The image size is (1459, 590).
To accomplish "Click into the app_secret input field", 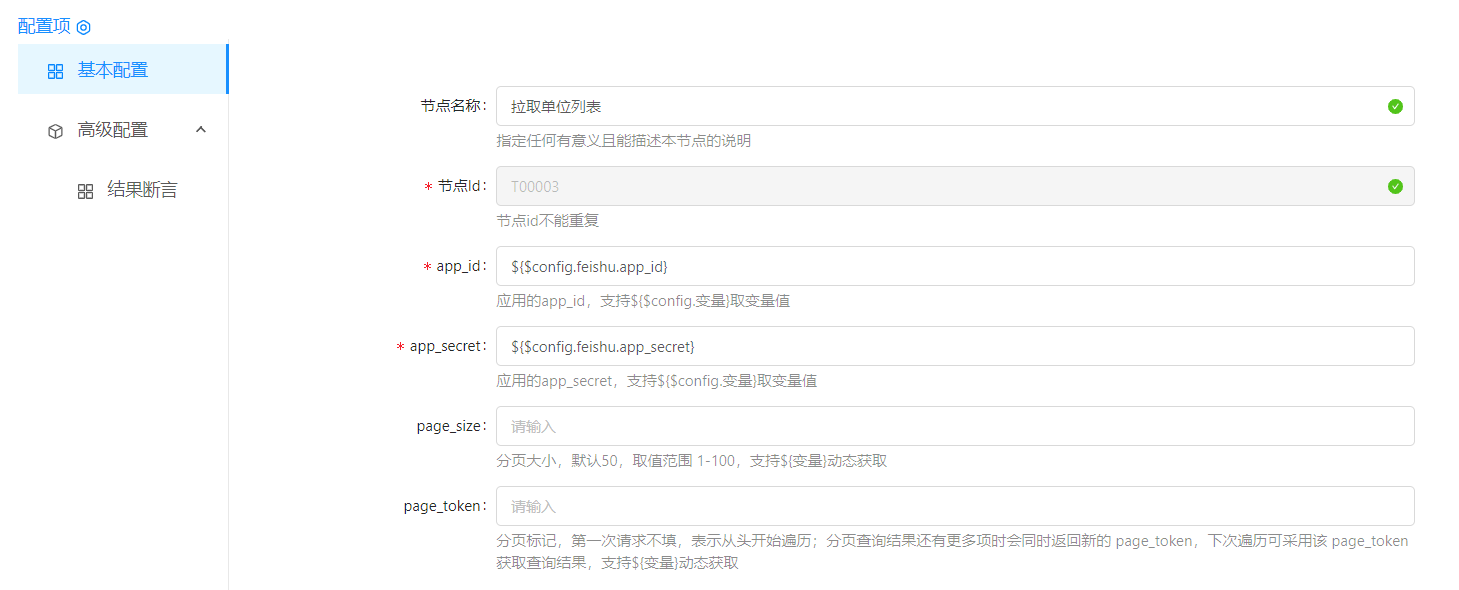I will [955, 346].
